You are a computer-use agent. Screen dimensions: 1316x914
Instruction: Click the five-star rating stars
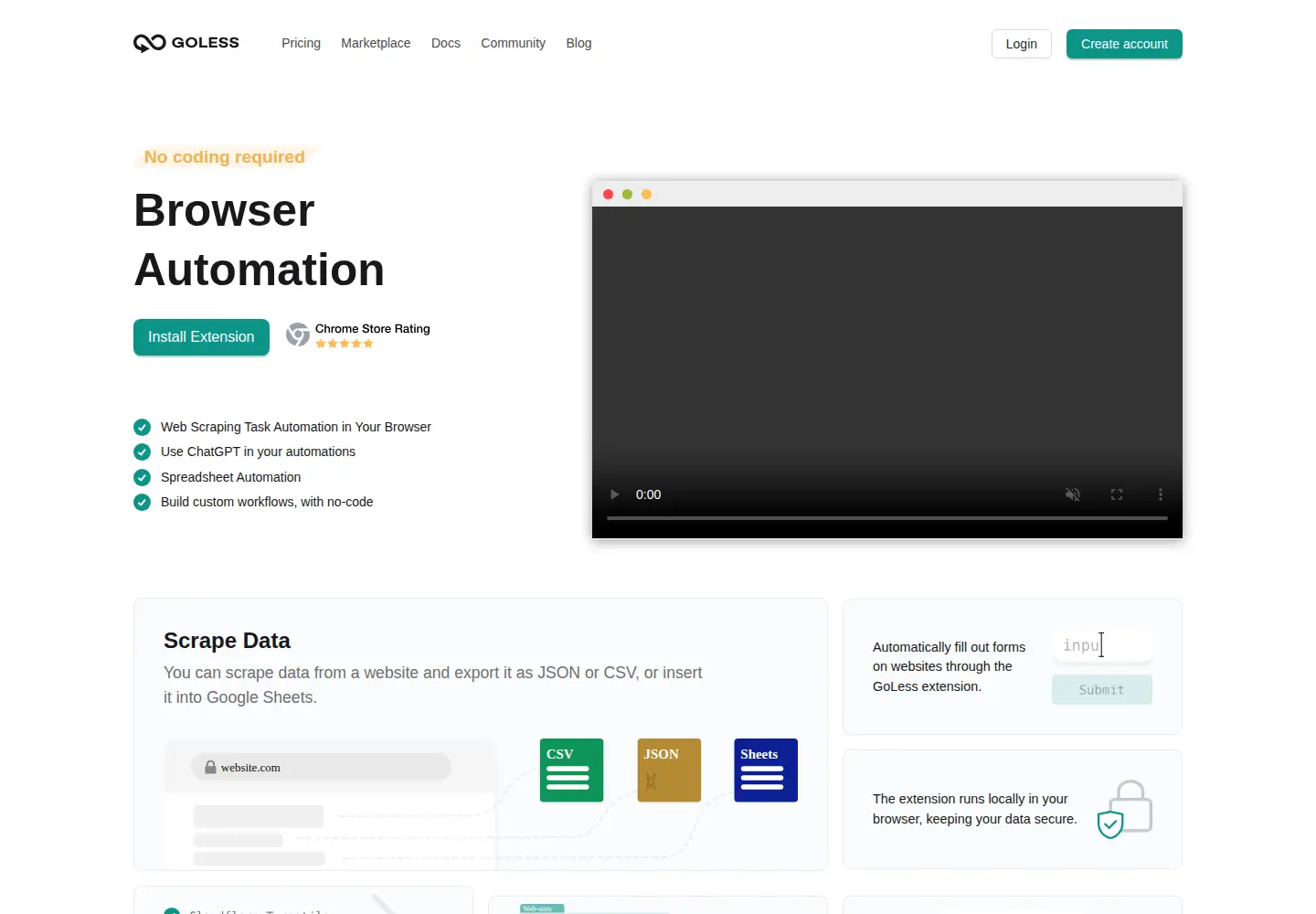345,344
